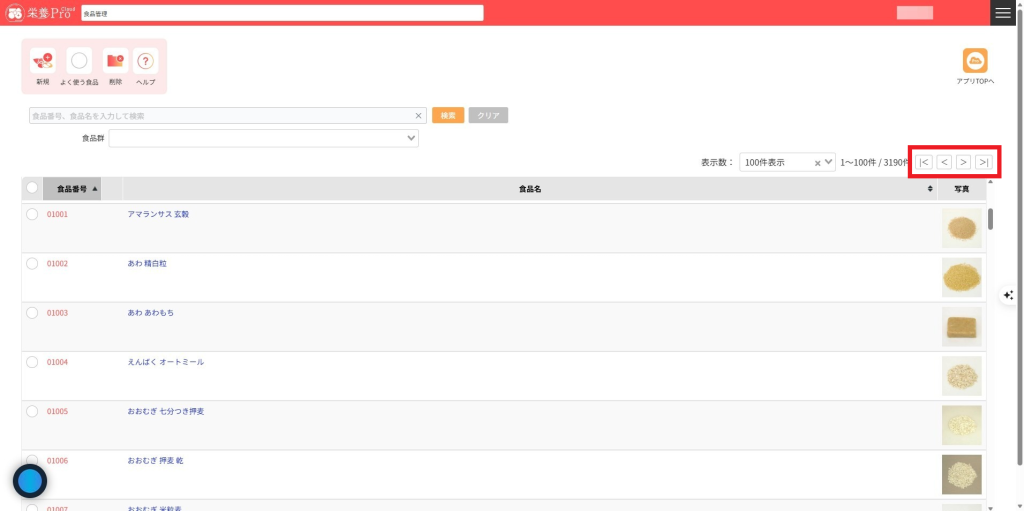Image resolution: width=1024 pixels, height=511 pixels.
Task: Open the えんばく オートミール food link
Action: tap(165, 362)
